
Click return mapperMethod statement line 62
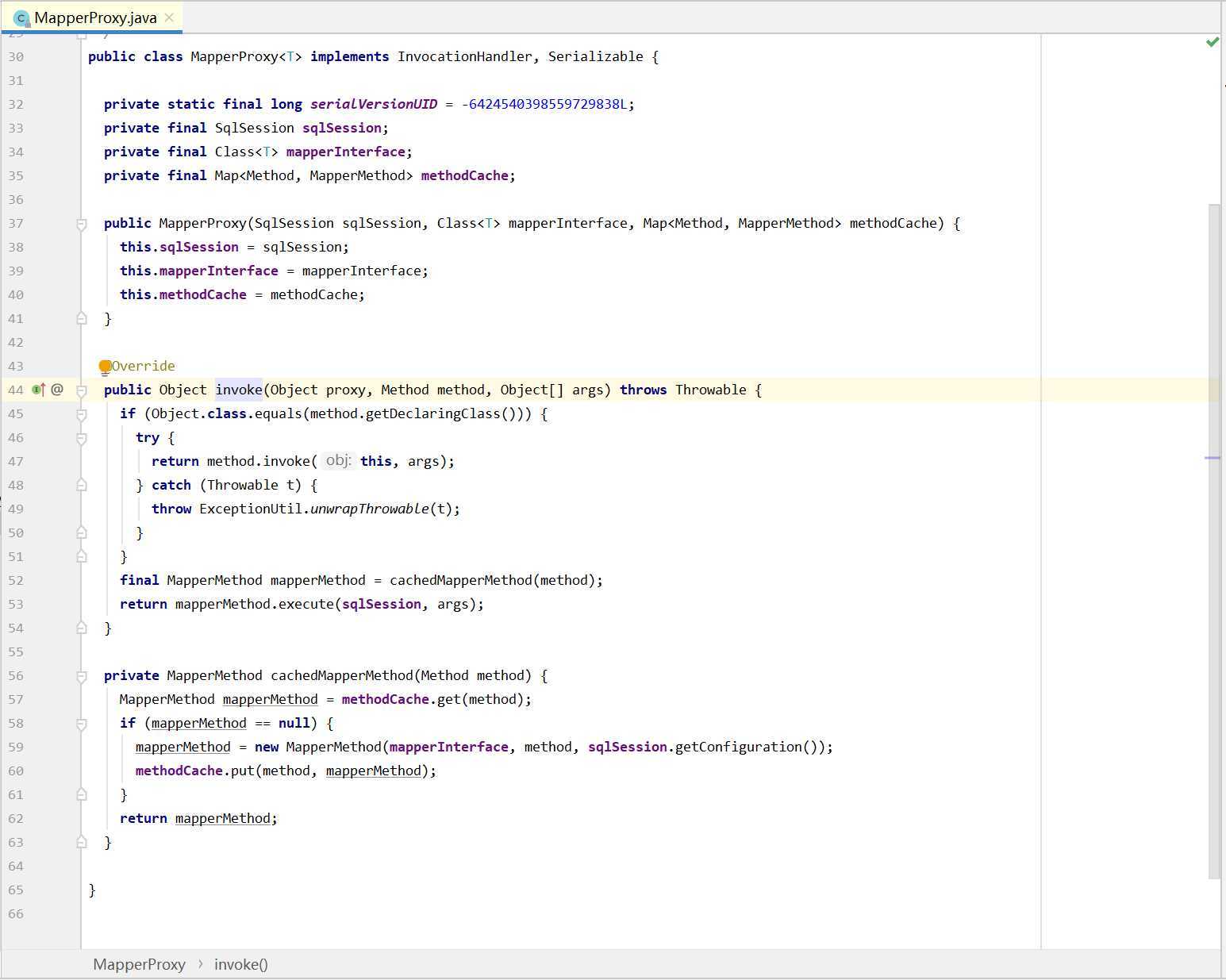pyautogui.click(x=198, y=818)
